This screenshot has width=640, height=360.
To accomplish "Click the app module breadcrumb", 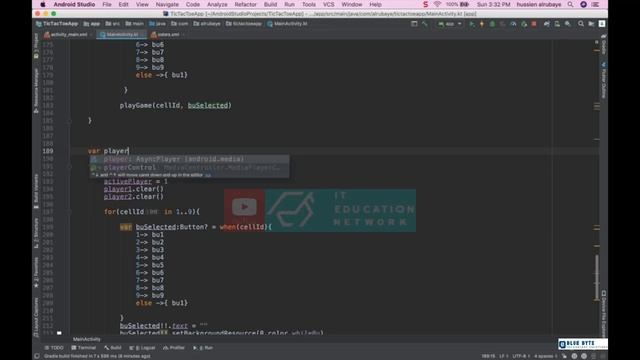I will coord(92,24).
